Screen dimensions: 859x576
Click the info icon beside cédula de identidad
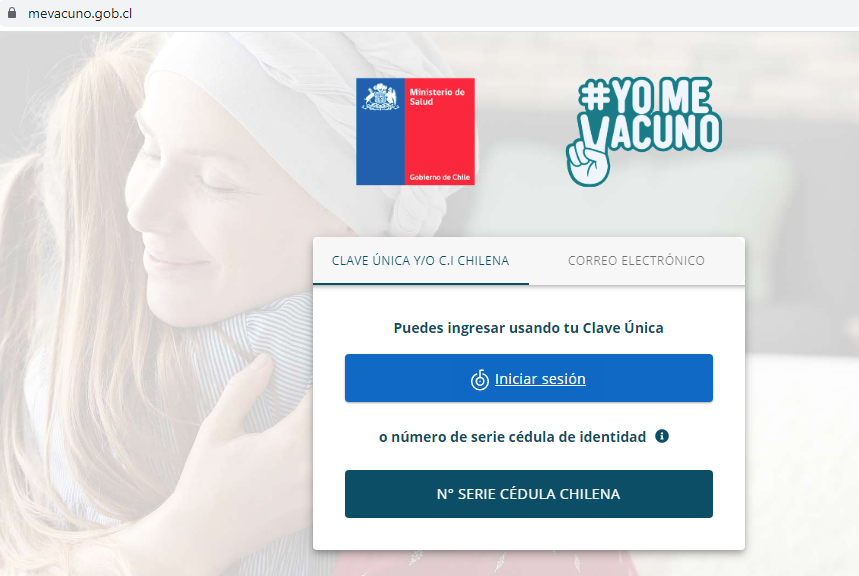(662, 436)
